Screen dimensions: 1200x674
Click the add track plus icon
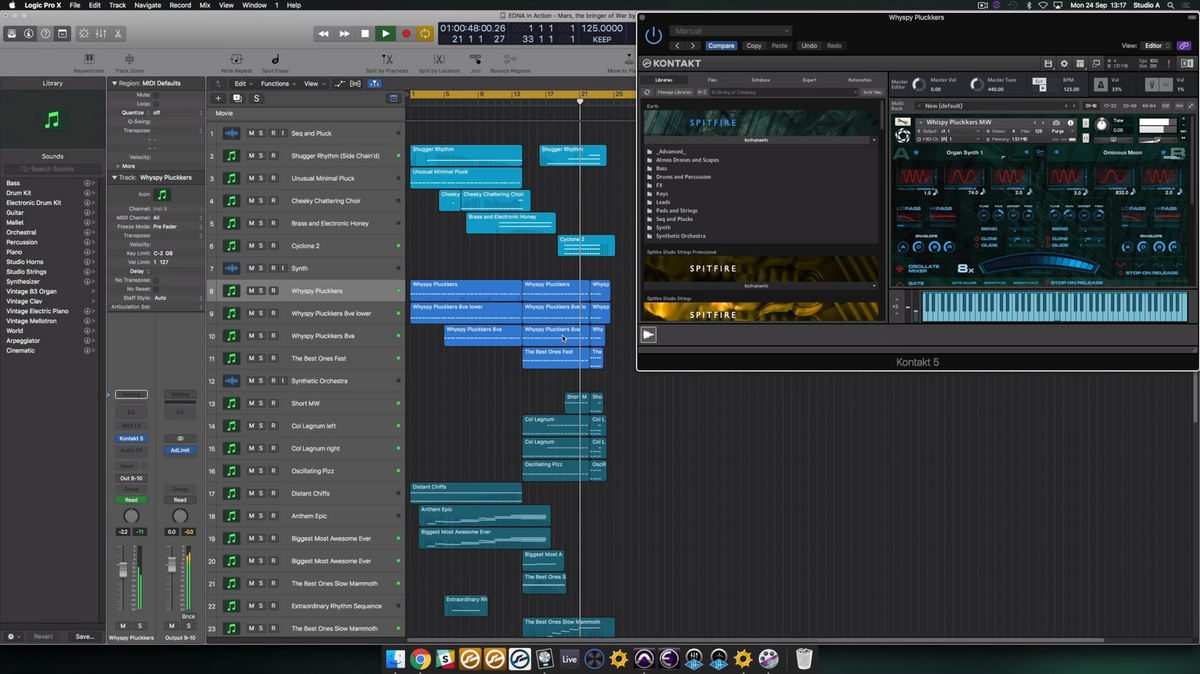218,98
